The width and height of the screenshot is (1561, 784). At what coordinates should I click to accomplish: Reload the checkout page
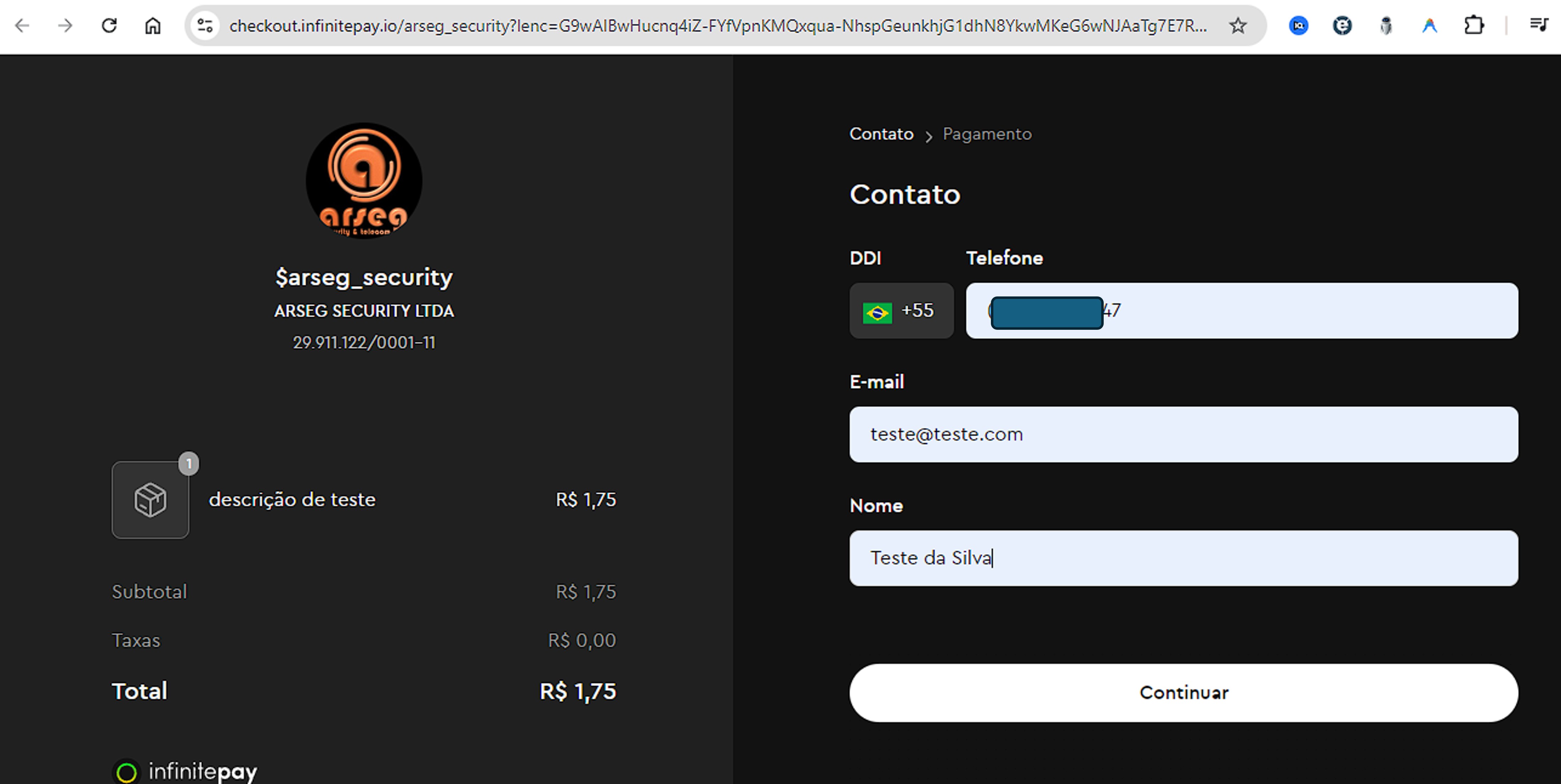coord(109,26)
